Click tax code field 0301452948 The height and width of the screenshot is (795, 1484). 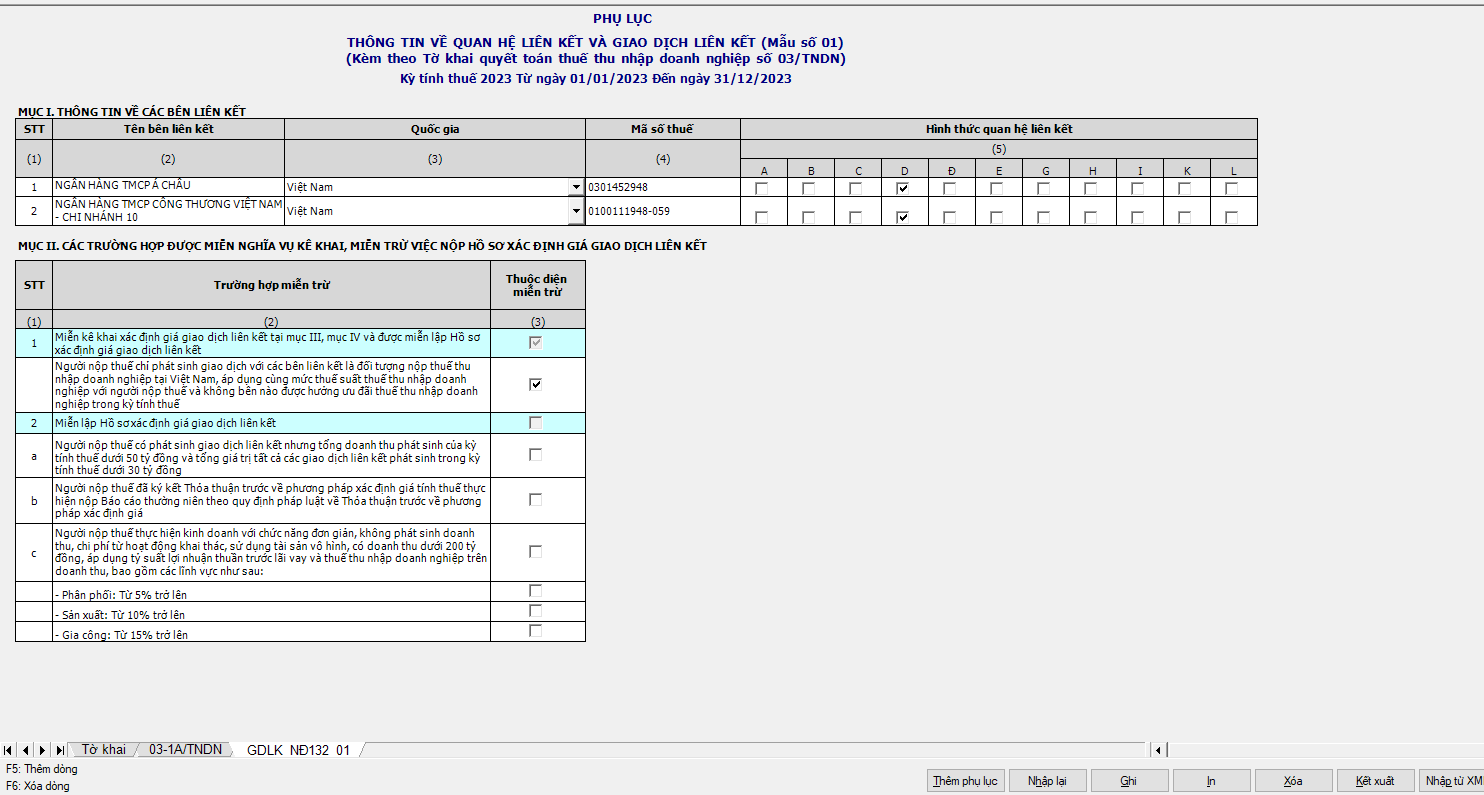[662, 187]
